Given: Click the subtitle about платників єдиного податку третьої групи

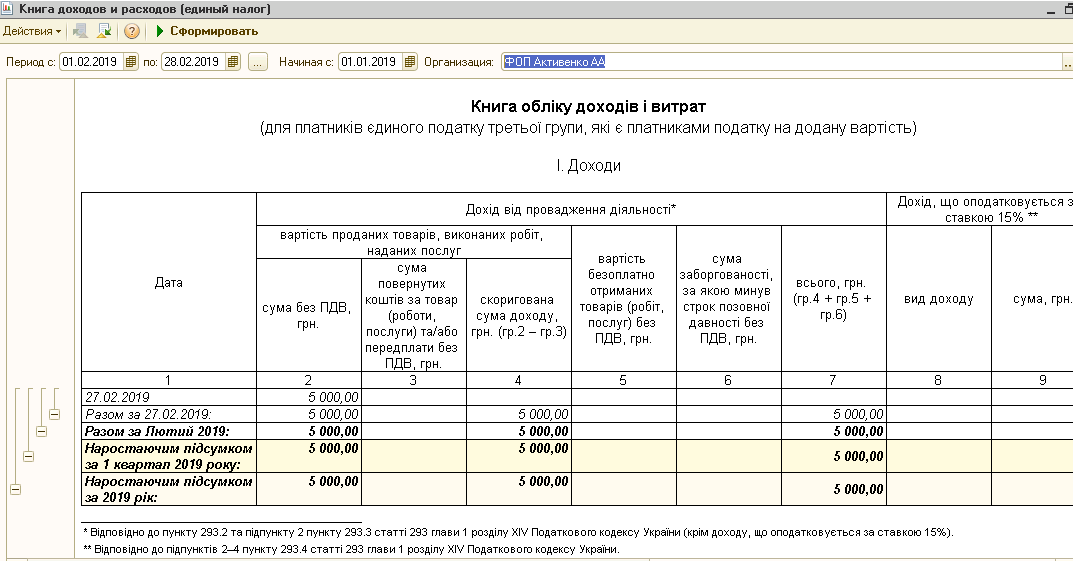Looking at the screenshot, I should pyautogui.click(x=588, y=128).
